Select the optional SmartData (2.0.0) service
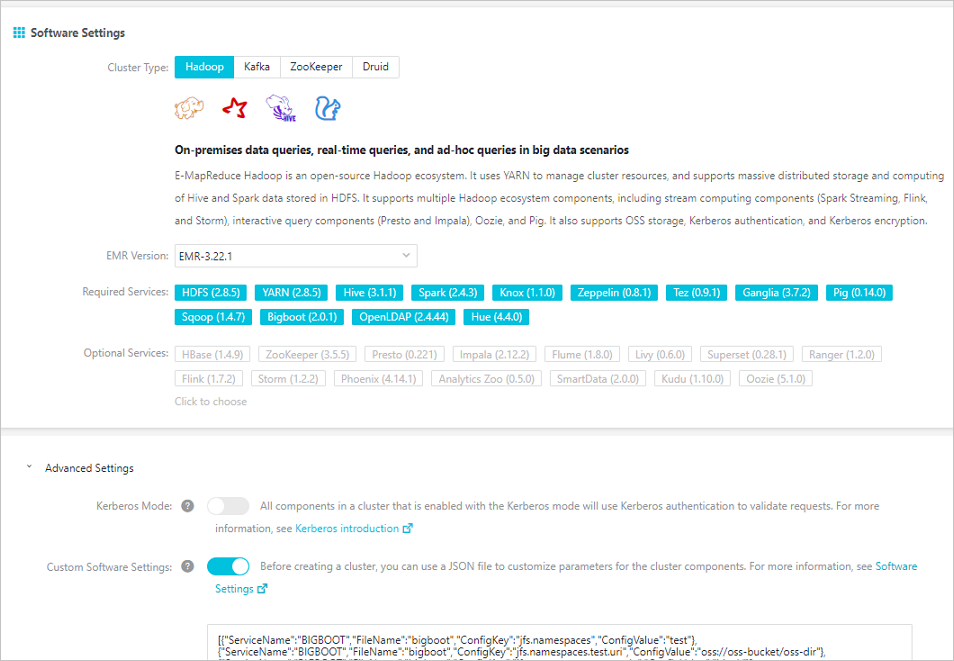This screenshot has width=954, height=661. click(597, 379)
